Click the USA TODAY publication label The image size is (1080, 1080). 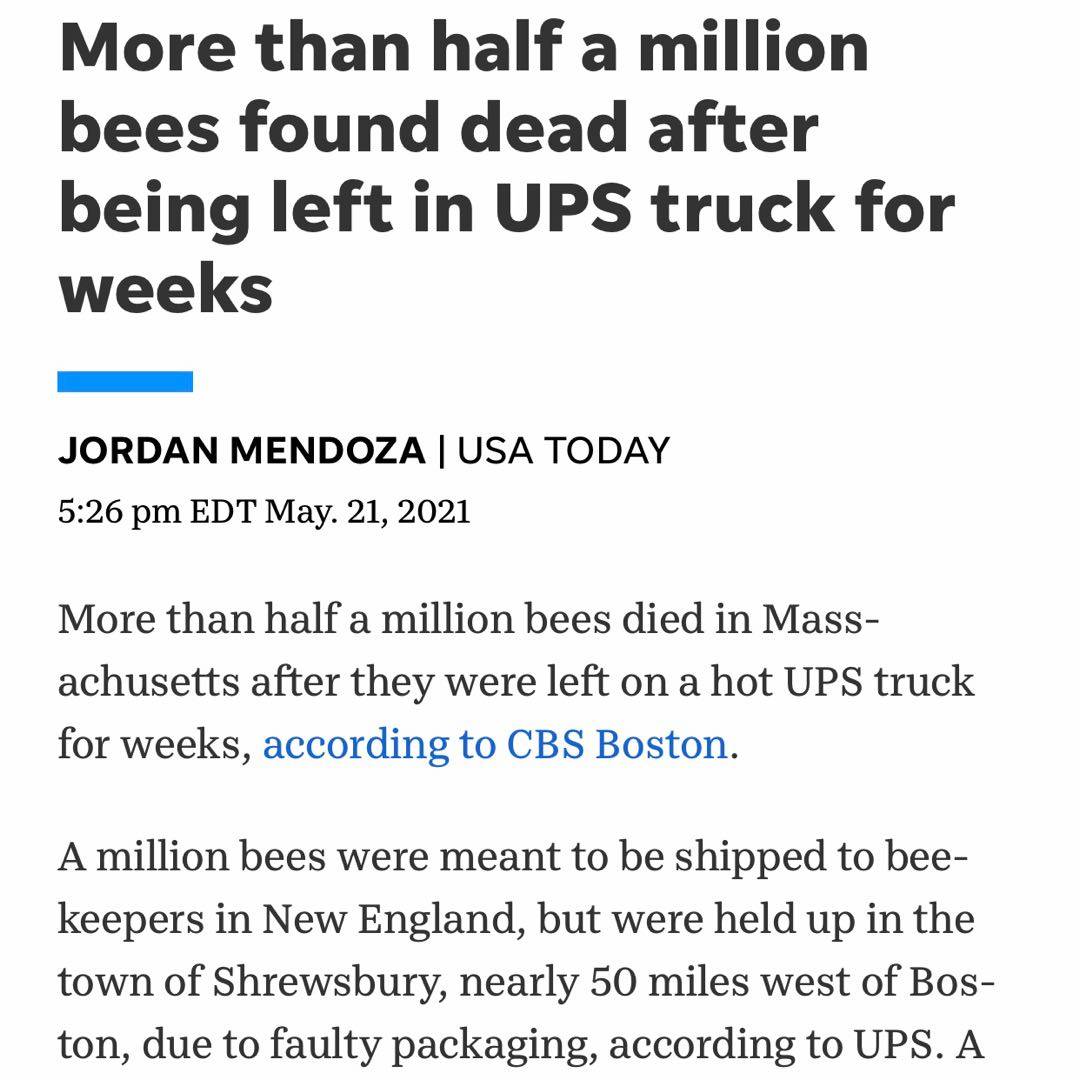[x=563, y=451]
